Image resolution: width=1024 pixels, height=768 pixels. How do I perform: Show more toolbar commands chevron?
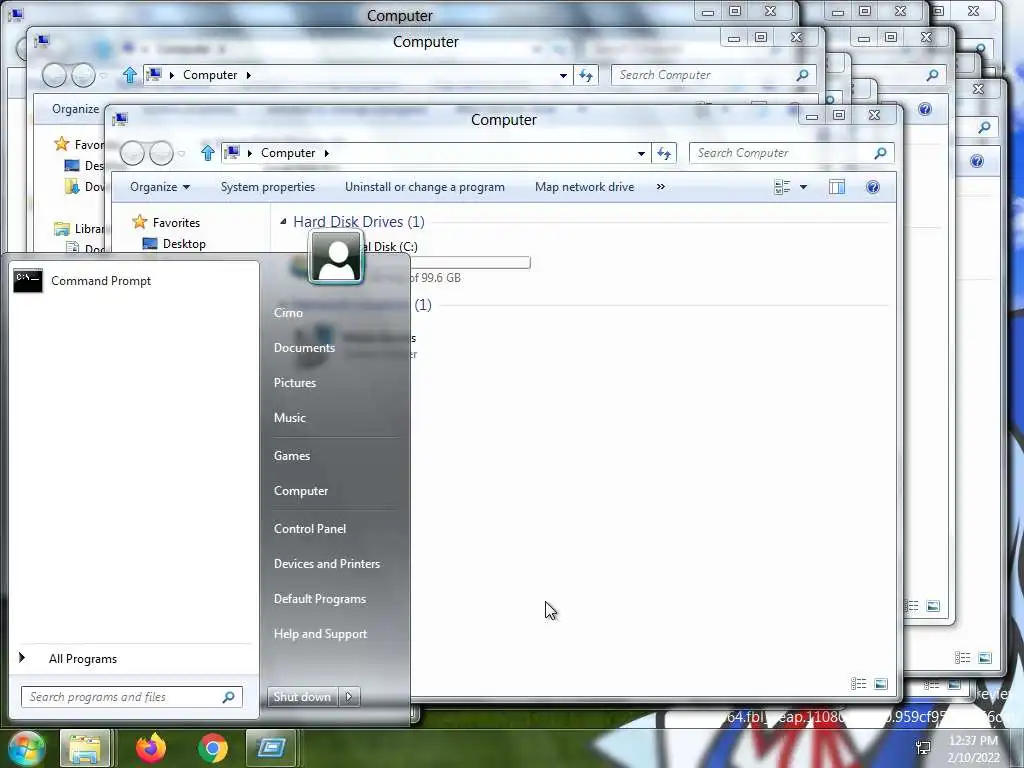click(x=661, y=187)
